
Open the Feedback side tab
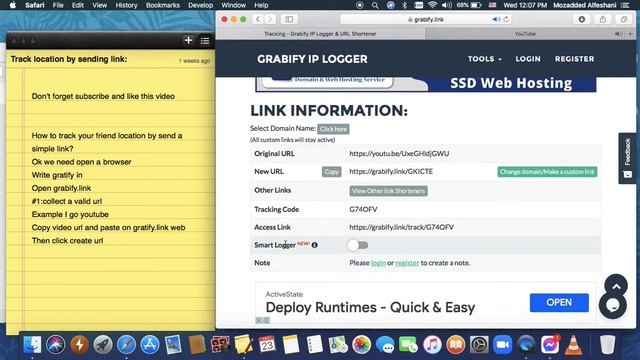(627, 158)
